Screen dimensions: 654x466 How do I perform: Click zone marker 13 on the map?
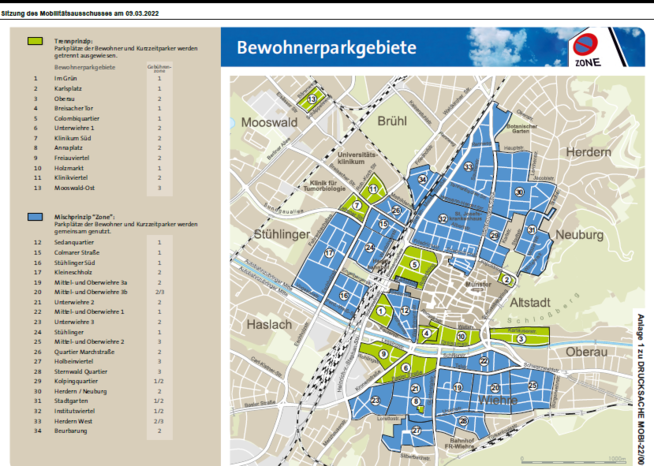click(x=312, y=99)
